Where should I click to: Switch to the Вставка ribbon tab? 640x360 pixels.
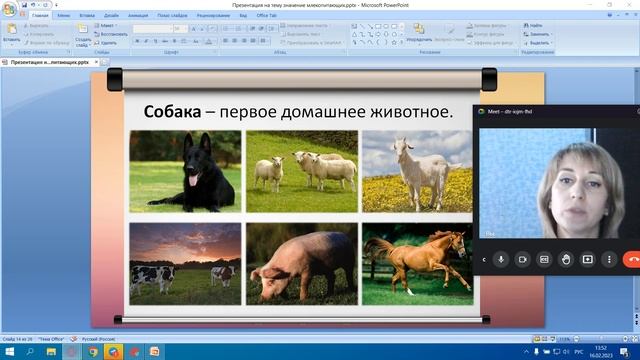[87, 16]
